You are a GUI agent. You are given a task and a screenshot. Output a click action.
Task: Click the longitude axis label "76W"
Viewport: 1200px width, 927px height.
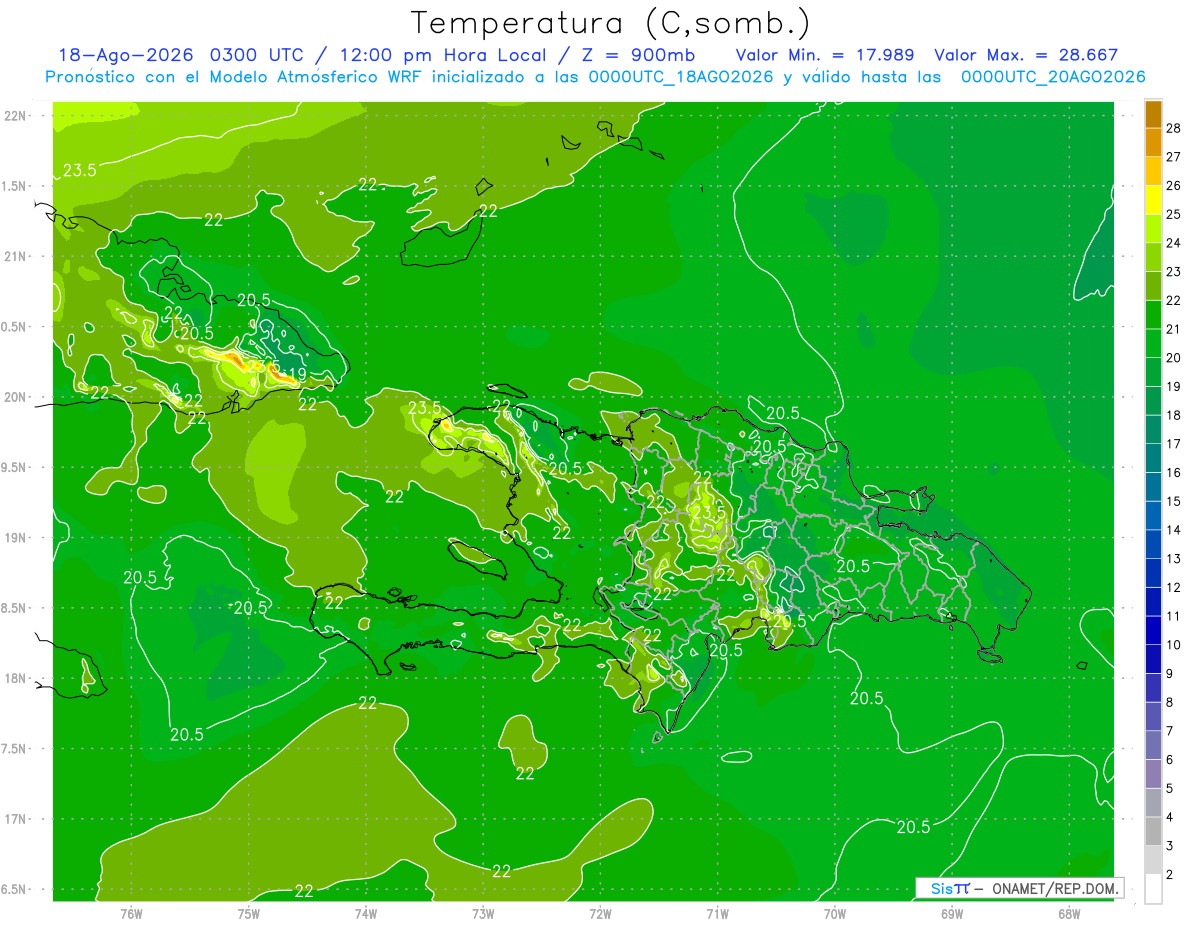click(131, 913)
